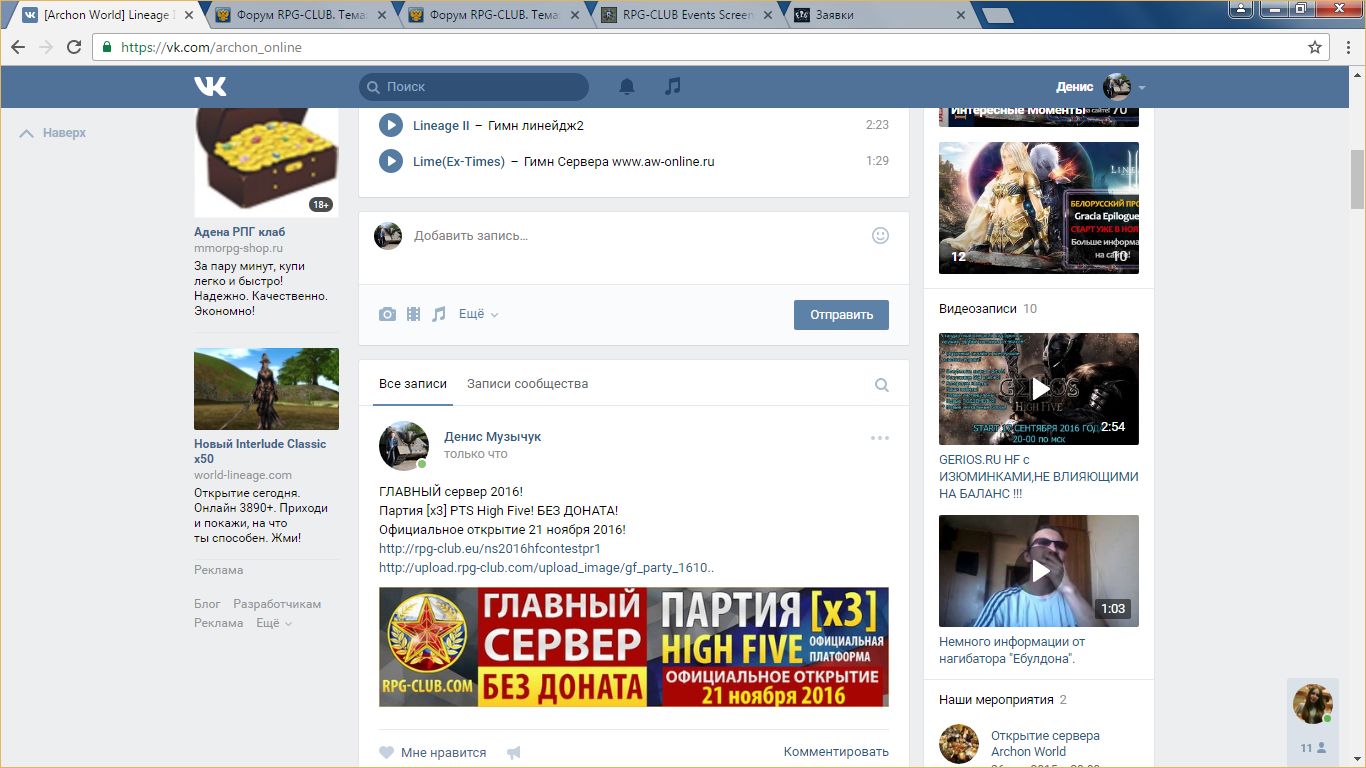The width and height of the screenshot is (1366, 768).
Task: Open the Interlude Classic ad image
Action: [x=266, y=389]
